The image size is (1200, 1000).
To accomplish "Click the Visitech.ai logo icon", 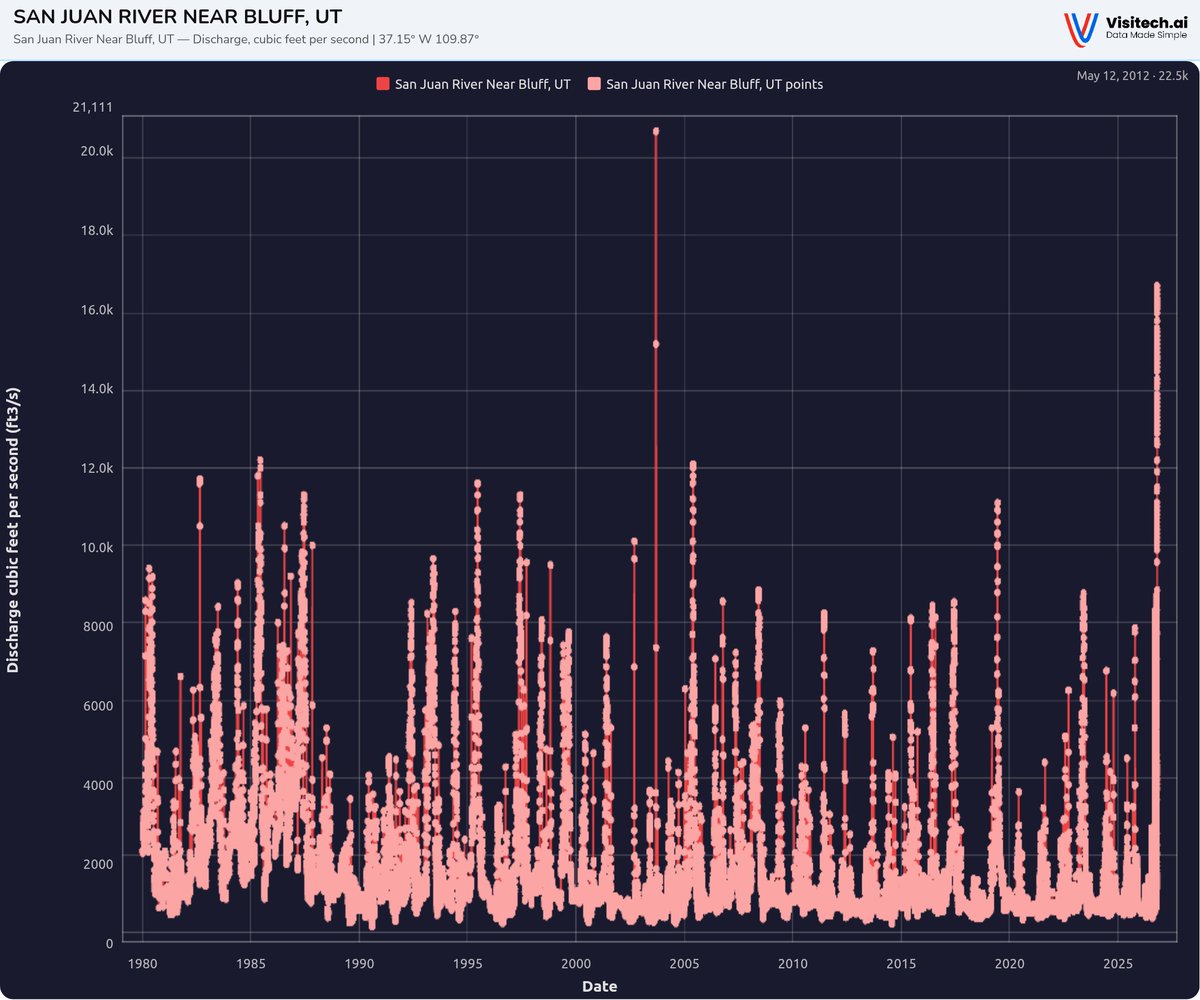I will pyautogui.click(x=1080, y=28).
